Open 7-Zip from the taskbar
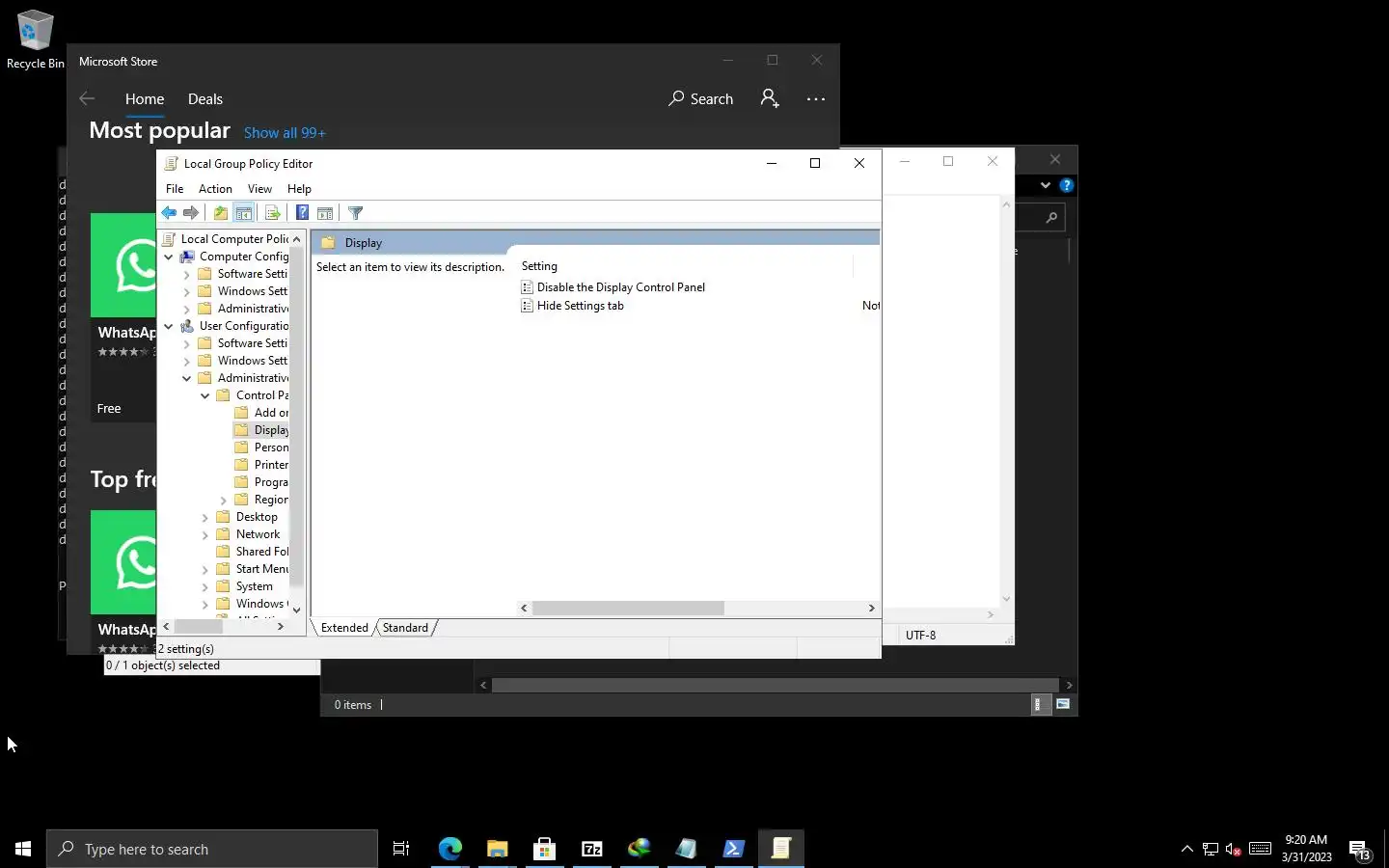The width and height of the screenshot is (1389, 868). (592, 849)
